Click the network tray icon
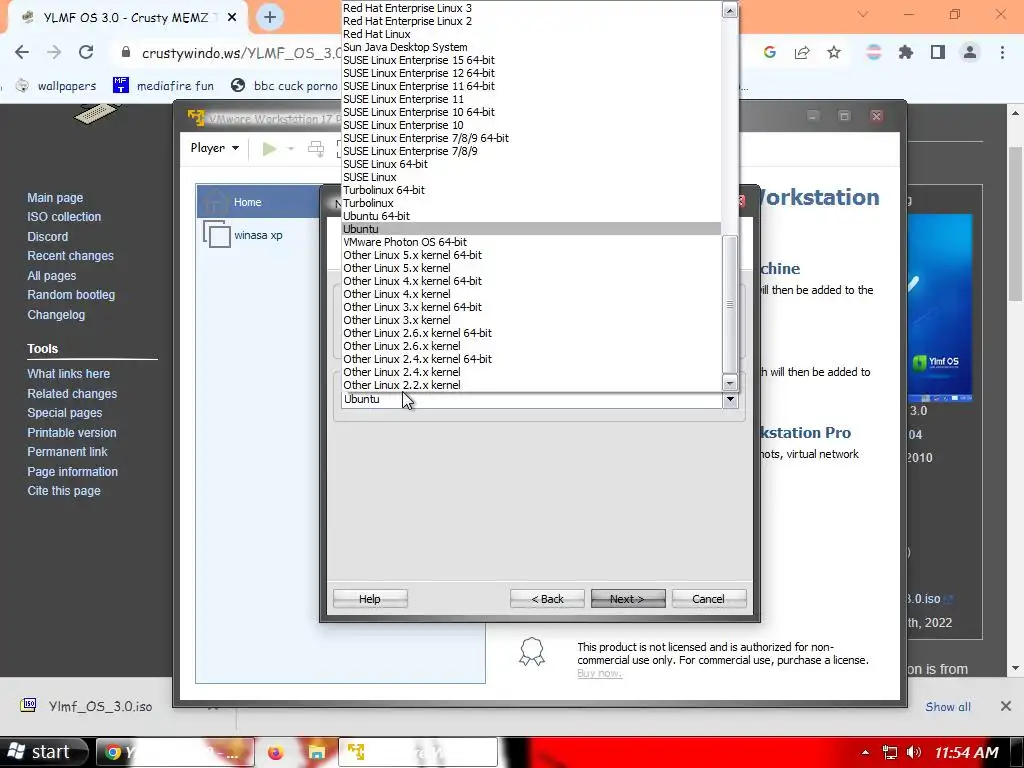This screenshot has height=768, width=1024. pos(889,752)
